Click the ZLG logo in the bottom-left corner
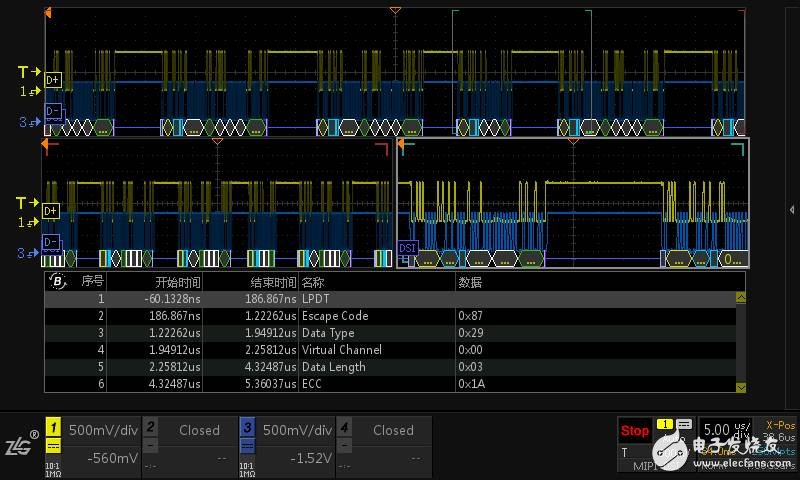 click(x=22, y=443)
